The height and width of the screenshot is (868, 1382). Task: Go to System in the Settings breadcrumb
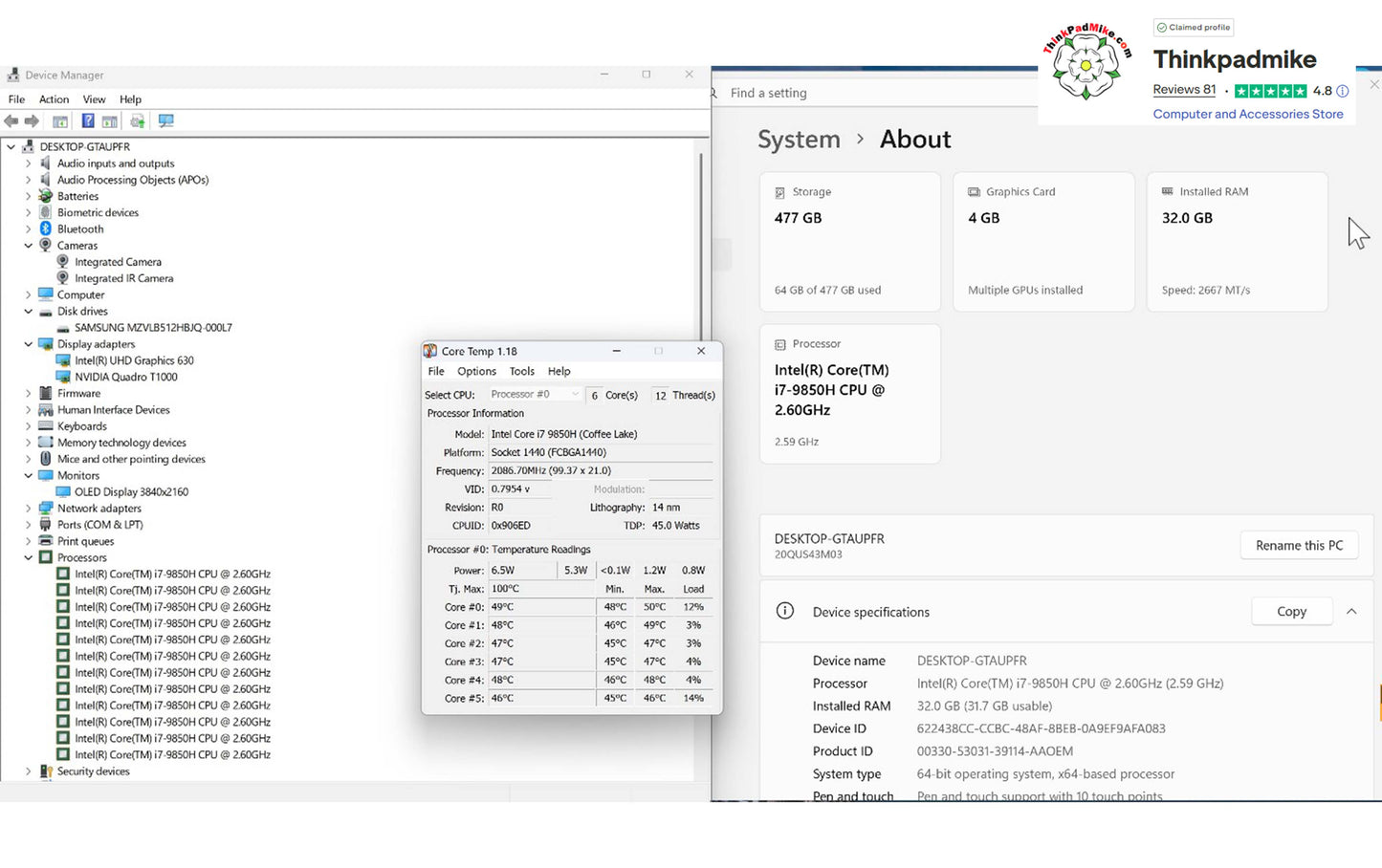point(799,140)
